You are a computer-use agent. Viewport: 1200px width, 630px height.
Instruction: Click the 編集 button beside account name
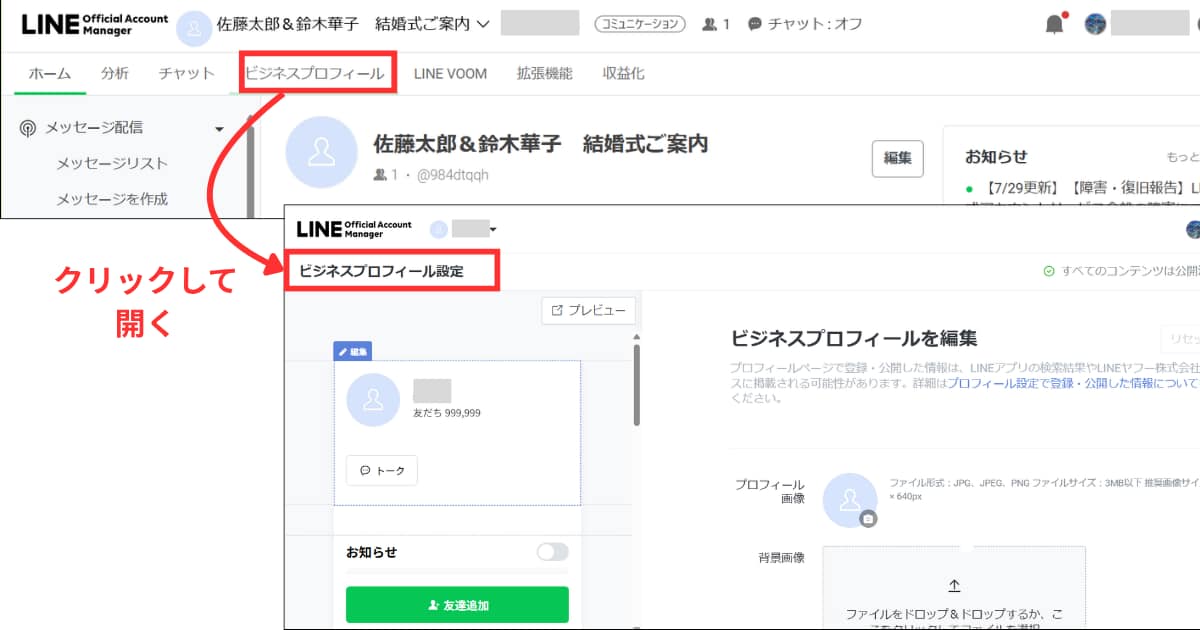click(898, 158)
